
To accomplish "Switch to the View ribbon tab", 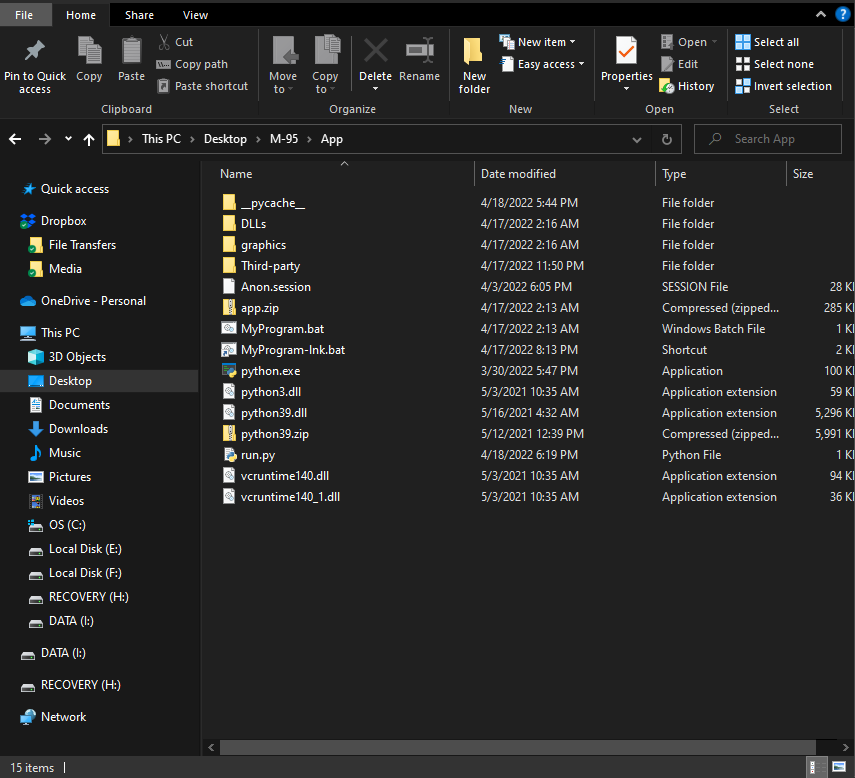I will coord(195,15).
